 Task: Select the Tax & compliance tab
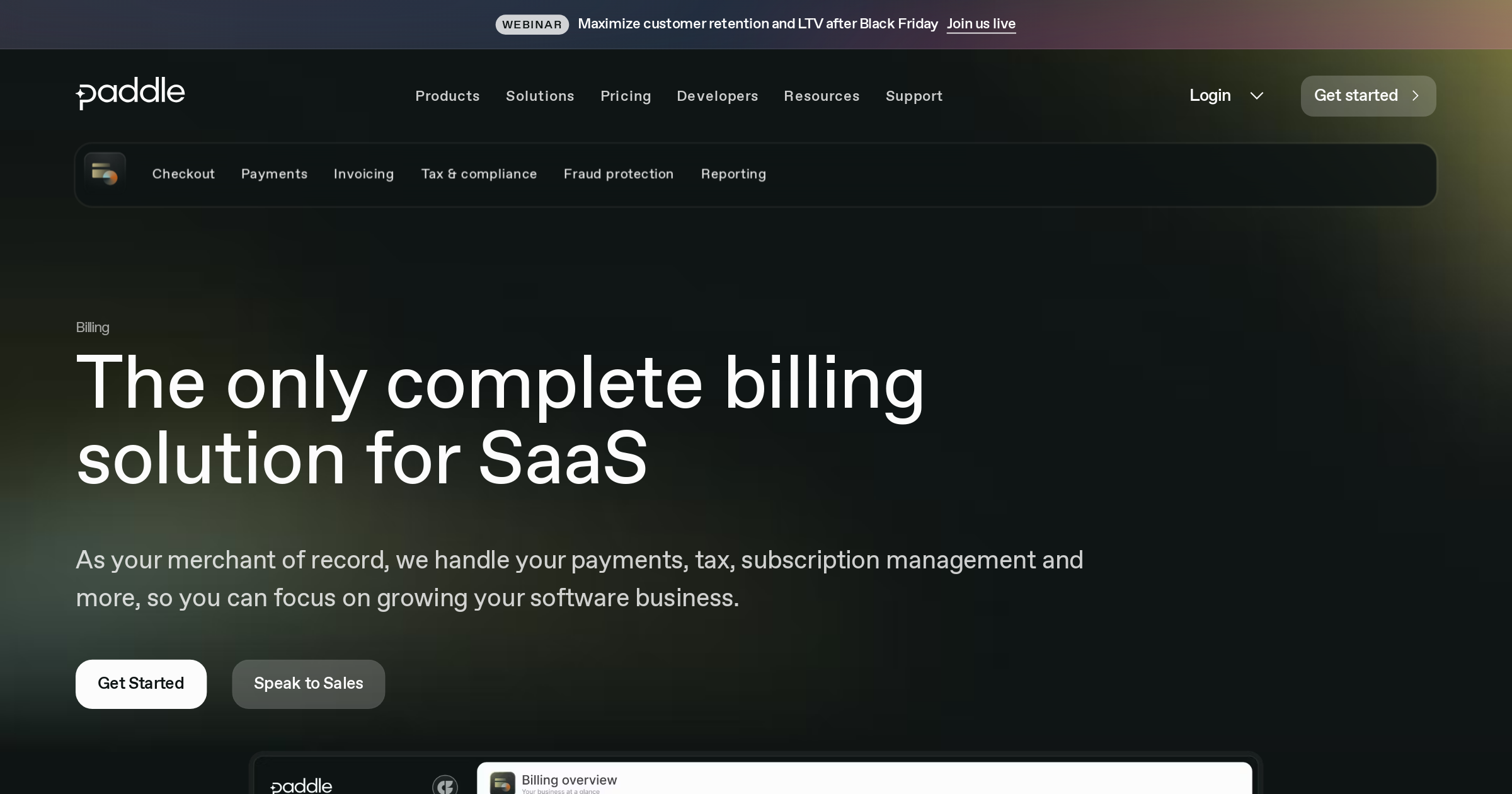click(479, 174)
